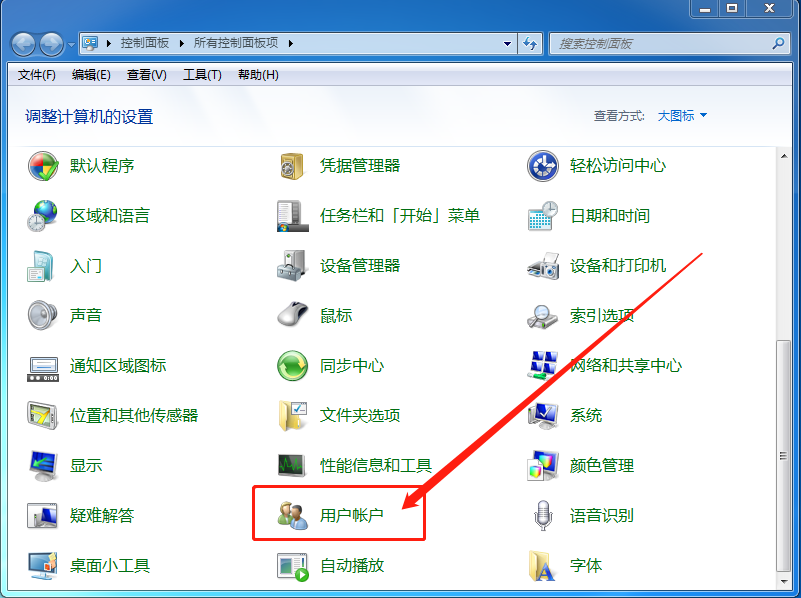
Task: Click the refresh button next to address bar
Action: tap(531, 44)
